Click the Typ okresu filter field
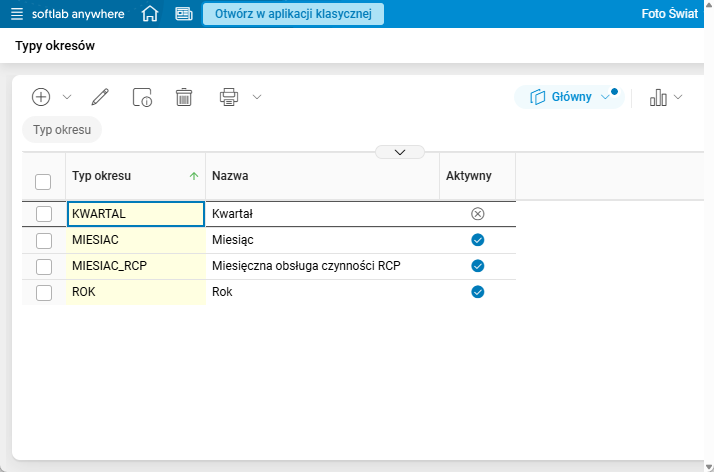 [x=62, y=130]
